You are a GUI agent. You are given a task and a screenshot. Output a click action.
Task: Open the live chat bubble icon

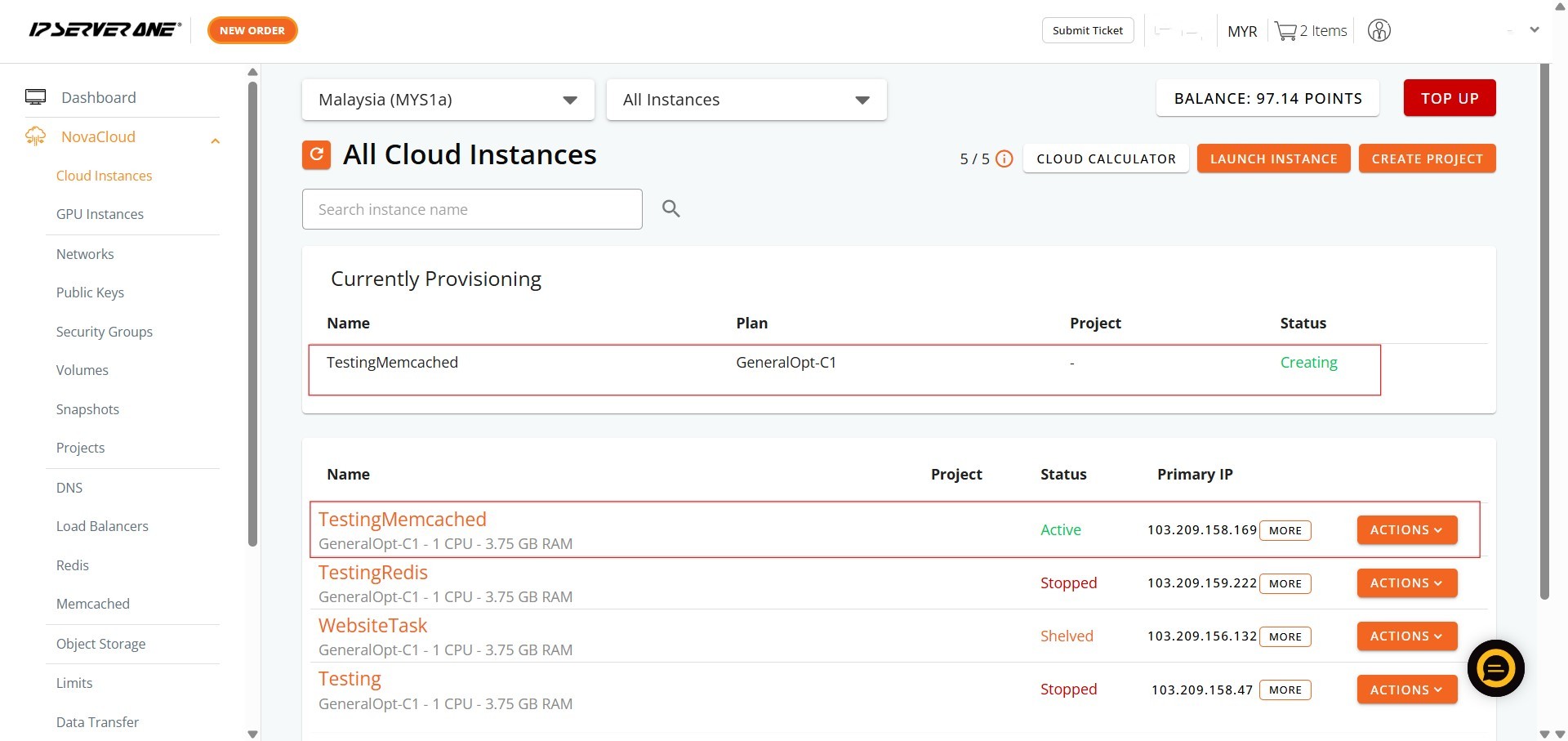[1495, 668]
